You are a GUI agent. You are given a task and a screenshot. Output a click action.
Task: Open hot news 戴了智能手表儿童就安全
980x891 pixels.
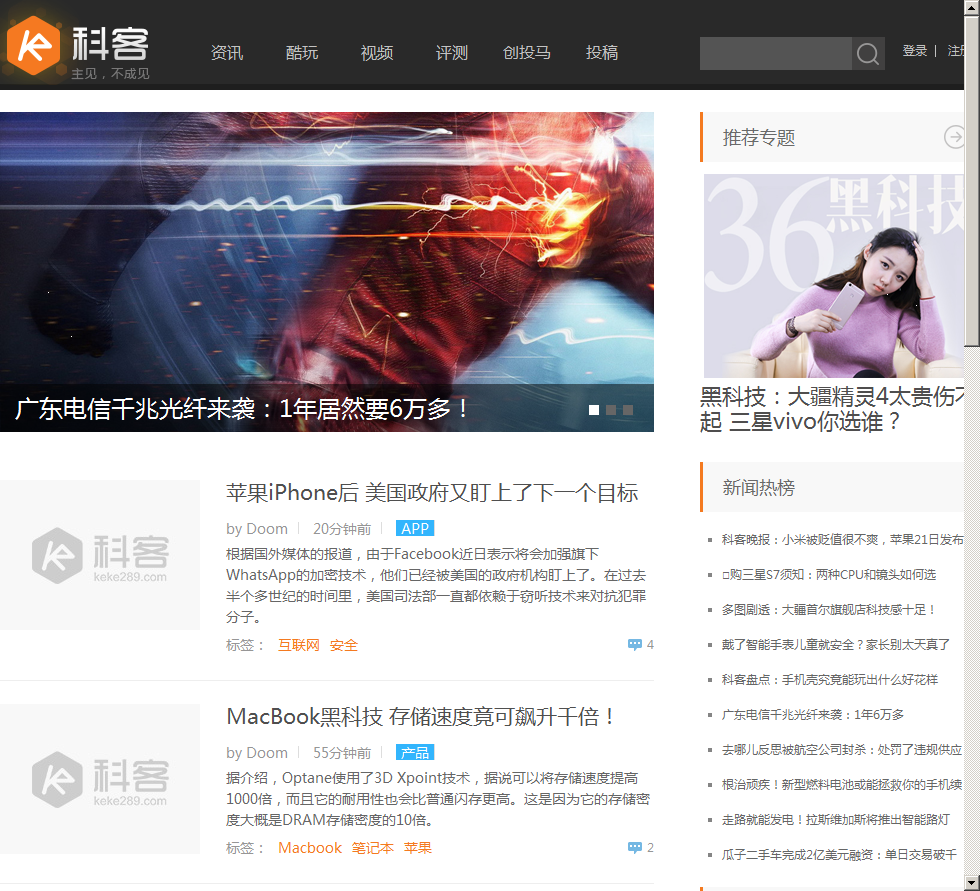(x=836, y=644)
